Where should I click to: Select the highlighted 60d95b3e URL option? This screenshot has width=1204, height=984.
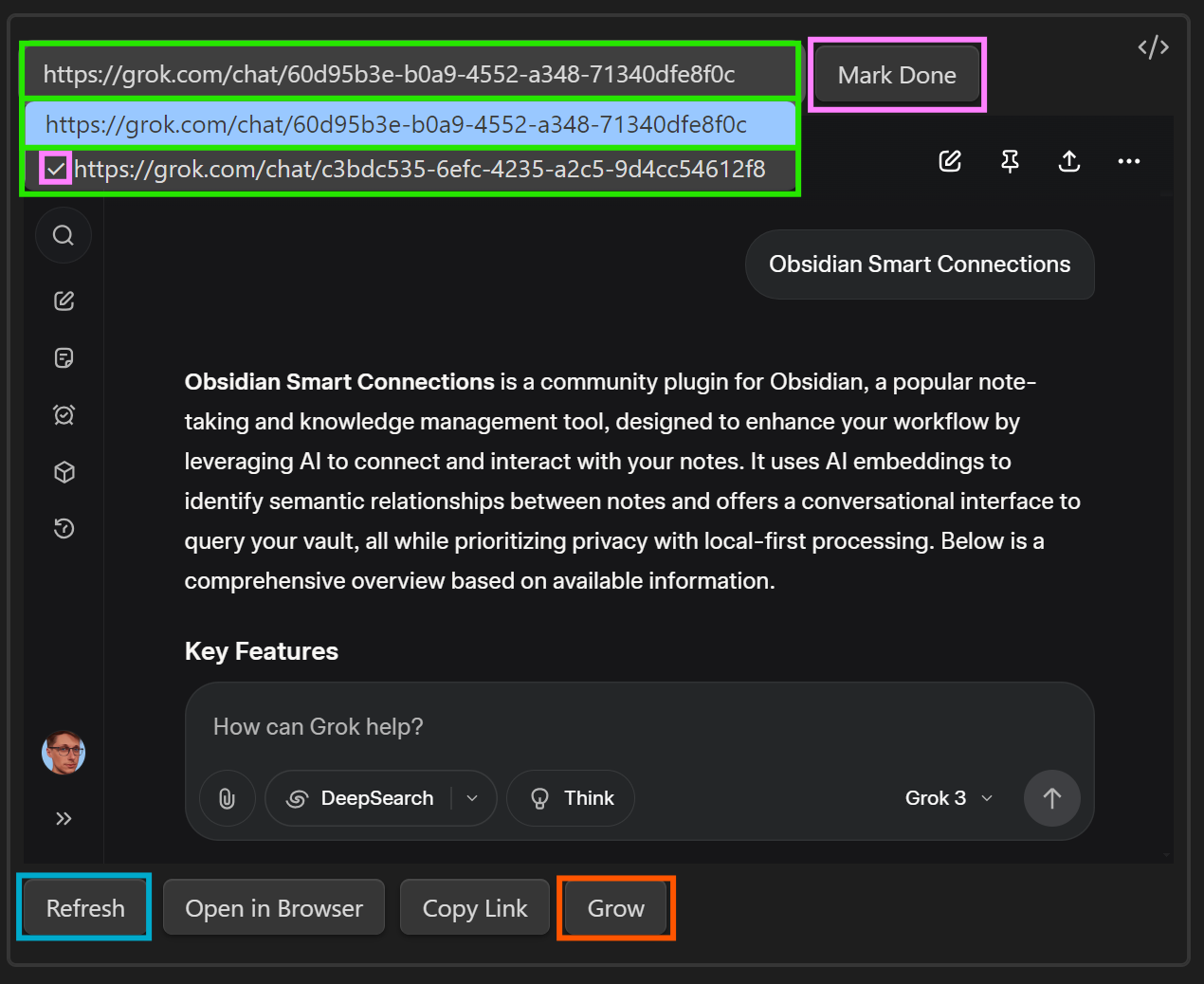click(x=410, y=124)
